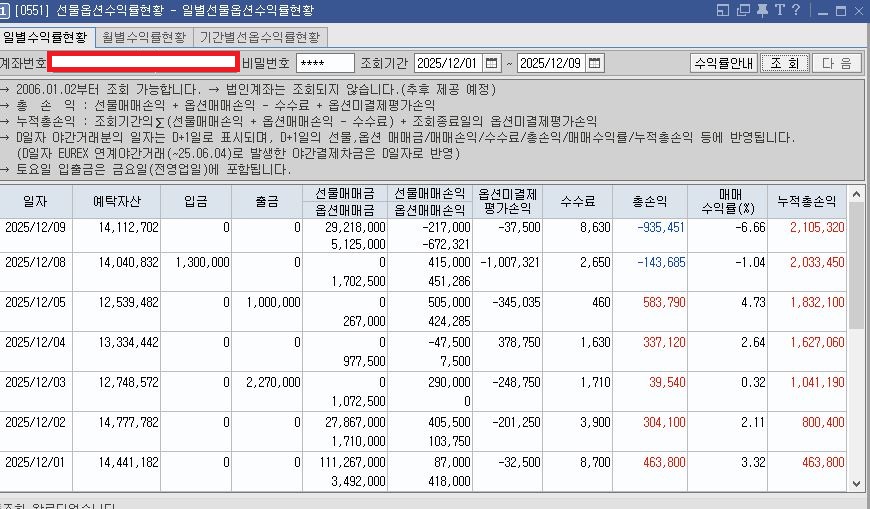Viewport: 870px width, 509px height.
Task: Click the table's vertical scrollbar thumb
Action: coord(856,265)
